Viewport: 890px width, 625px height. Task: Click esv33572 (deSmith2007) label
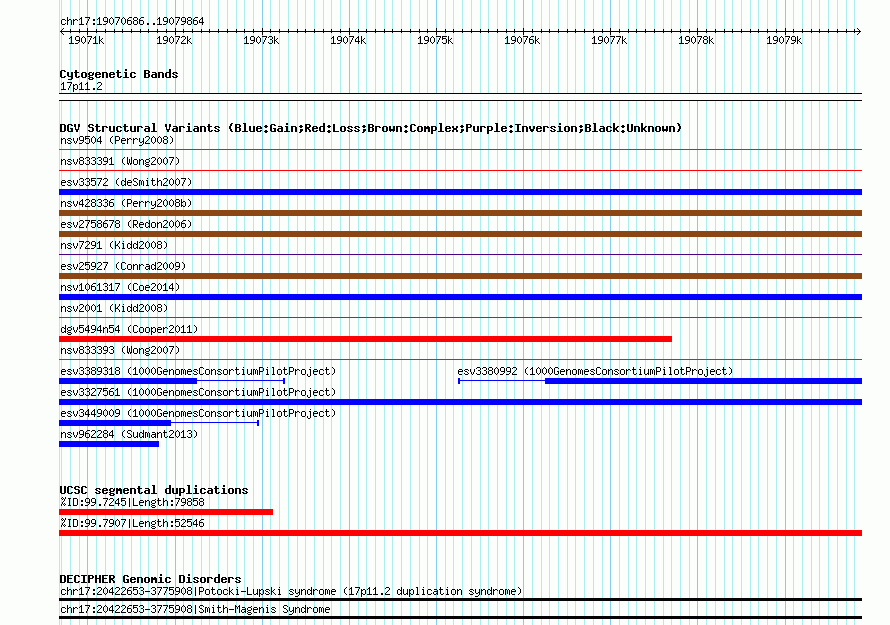coord(126,182)
